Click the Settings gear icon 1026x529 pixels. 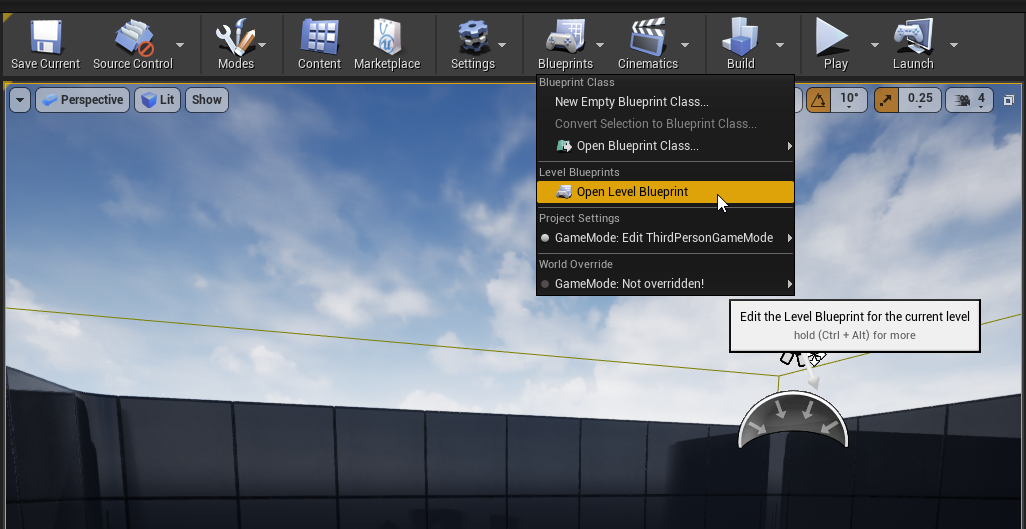pyautogui.click(x=473, y=38)
